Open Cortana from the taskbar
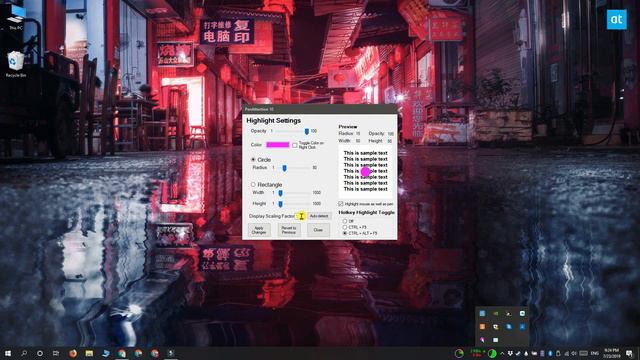640x360 pixels. click(x=40, y=353)
